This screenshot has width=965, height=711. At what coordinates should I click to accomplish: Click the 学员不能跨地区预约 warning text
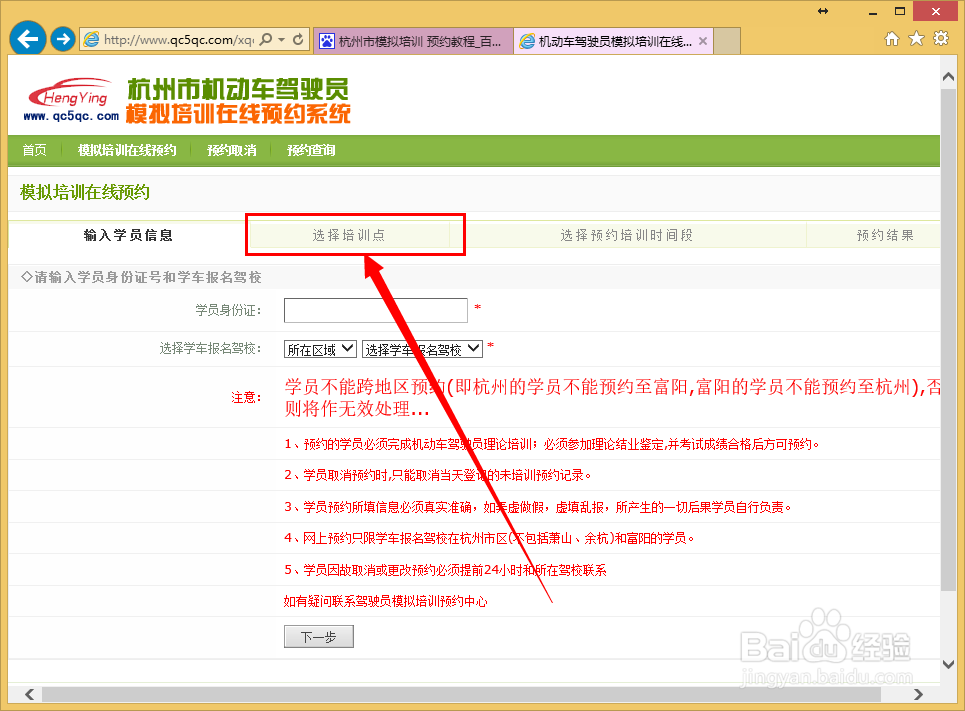point(613,398)
